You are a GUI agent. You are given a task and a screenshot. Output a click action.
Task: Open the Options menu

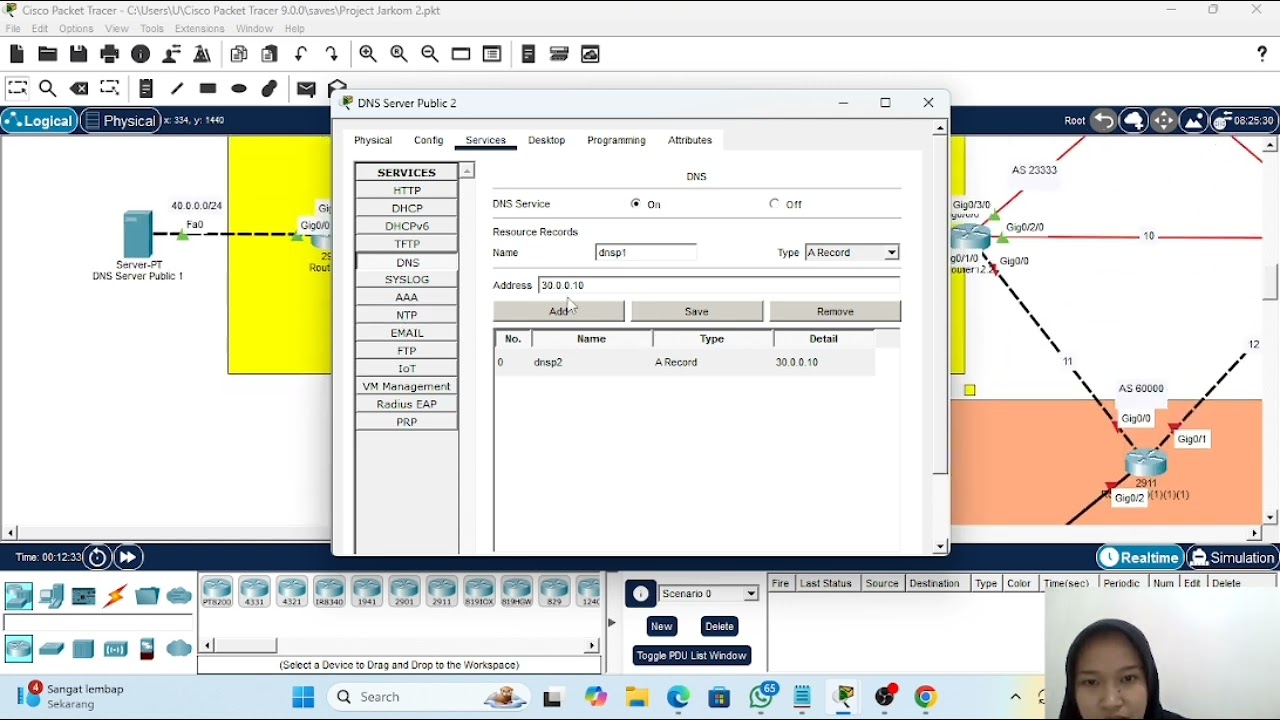(x=76, y=28)
